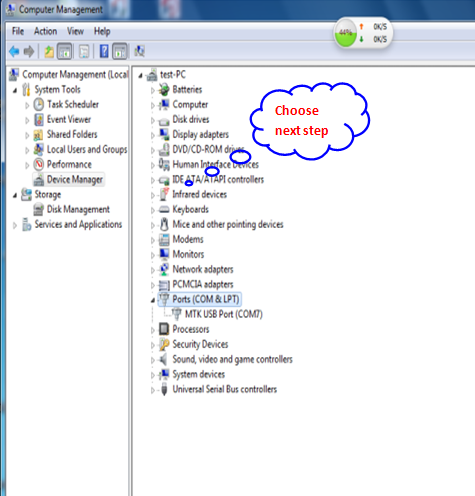Click the Properties sheet toolbar icon
The image size is (475, 496).
point(84,51)
